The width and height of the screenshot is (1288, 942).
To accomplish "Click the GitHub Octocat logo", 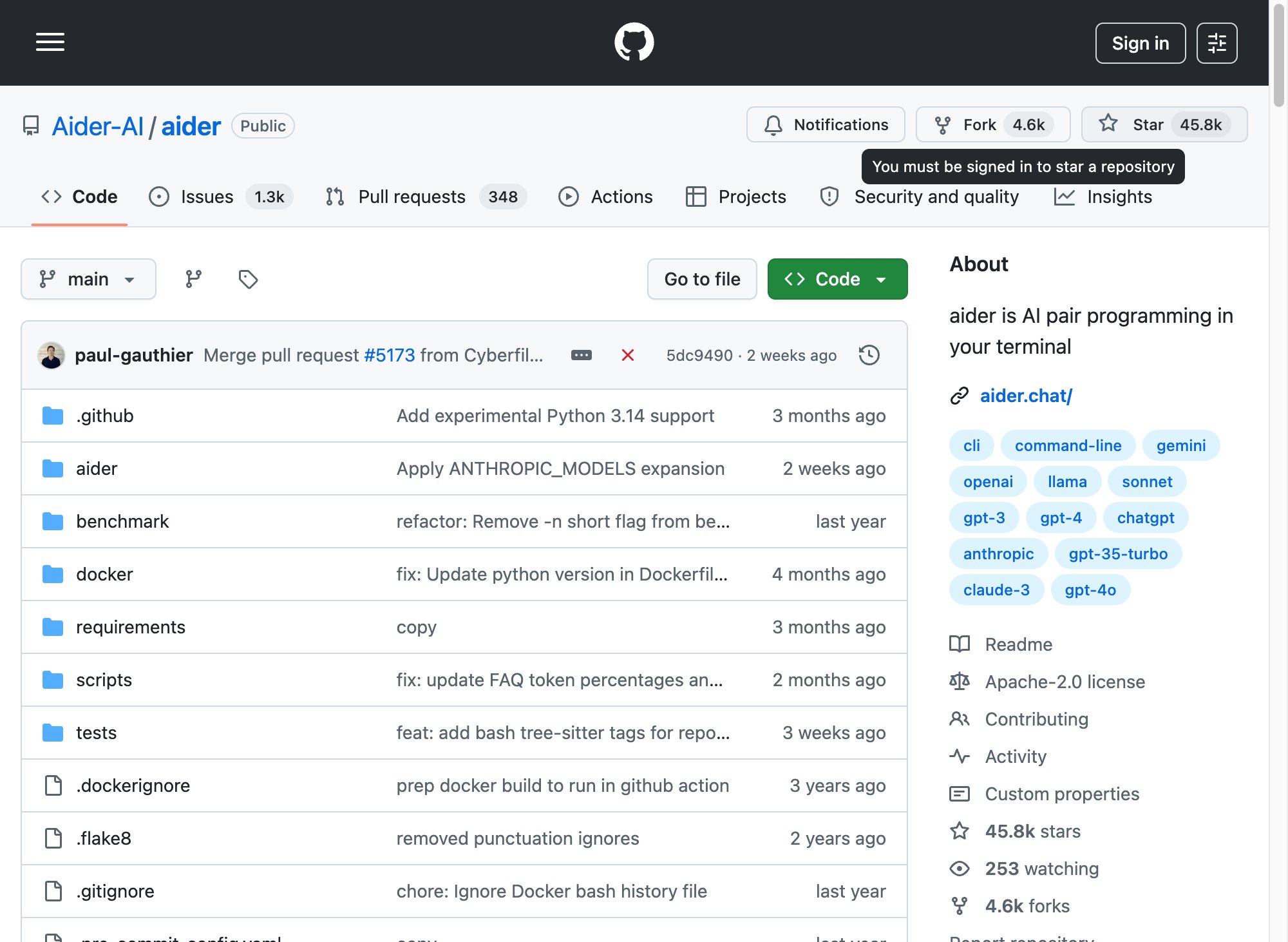I will 634,43.
